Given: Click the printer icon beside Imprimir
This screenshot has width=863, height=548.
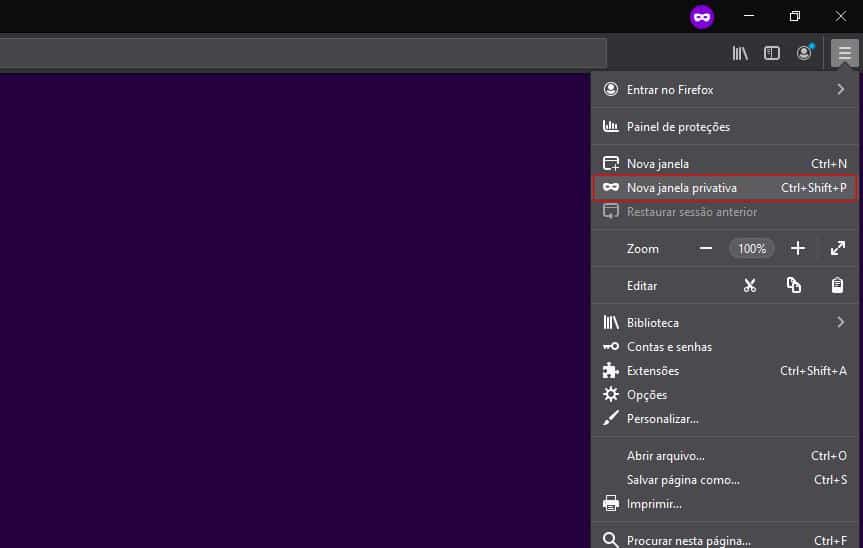Looking at the screenshot, I should (x=610, y=503).
